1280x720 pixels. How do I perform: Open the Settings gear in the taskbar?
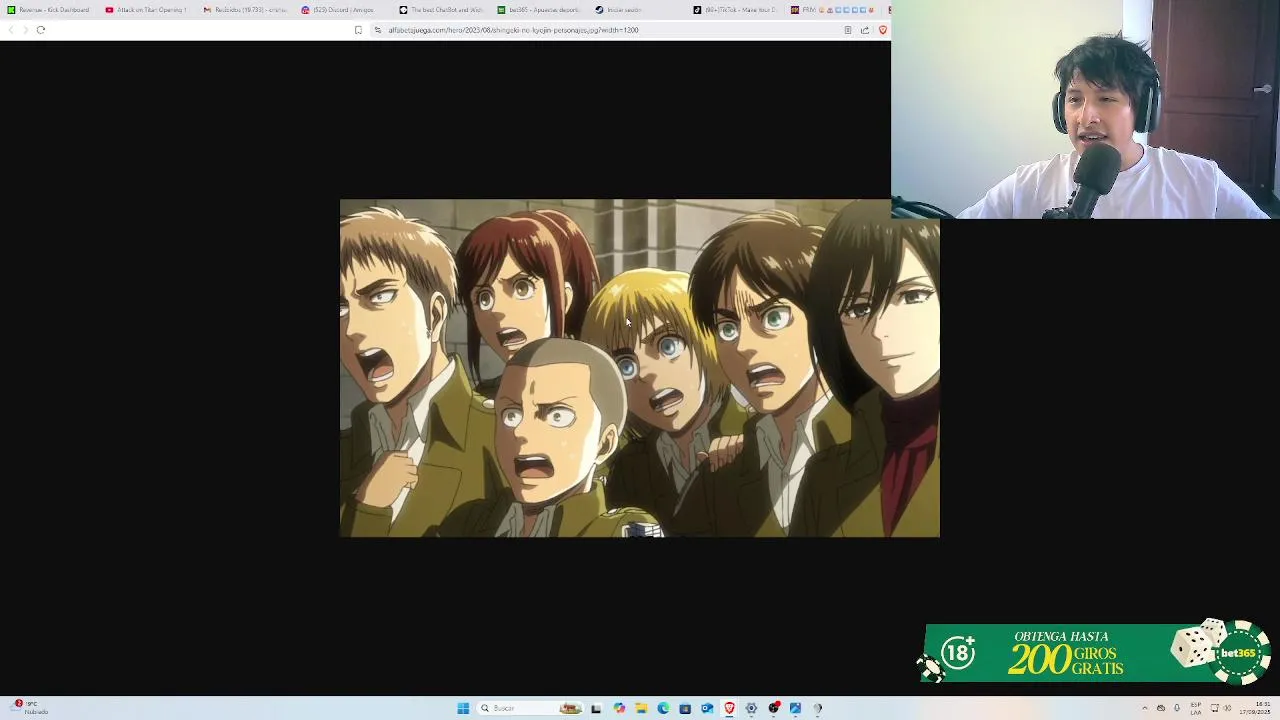(x=751, y=708)
